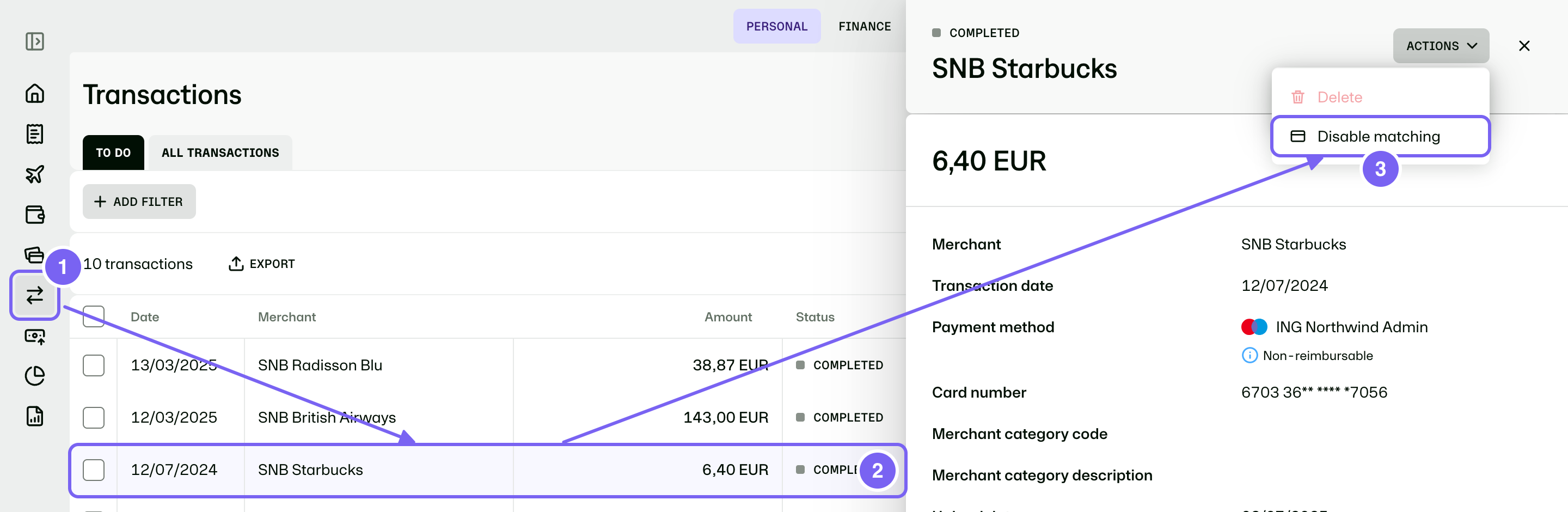Click the Mastercard logo next to ING Northwind Admin

tap(1254, 327)
